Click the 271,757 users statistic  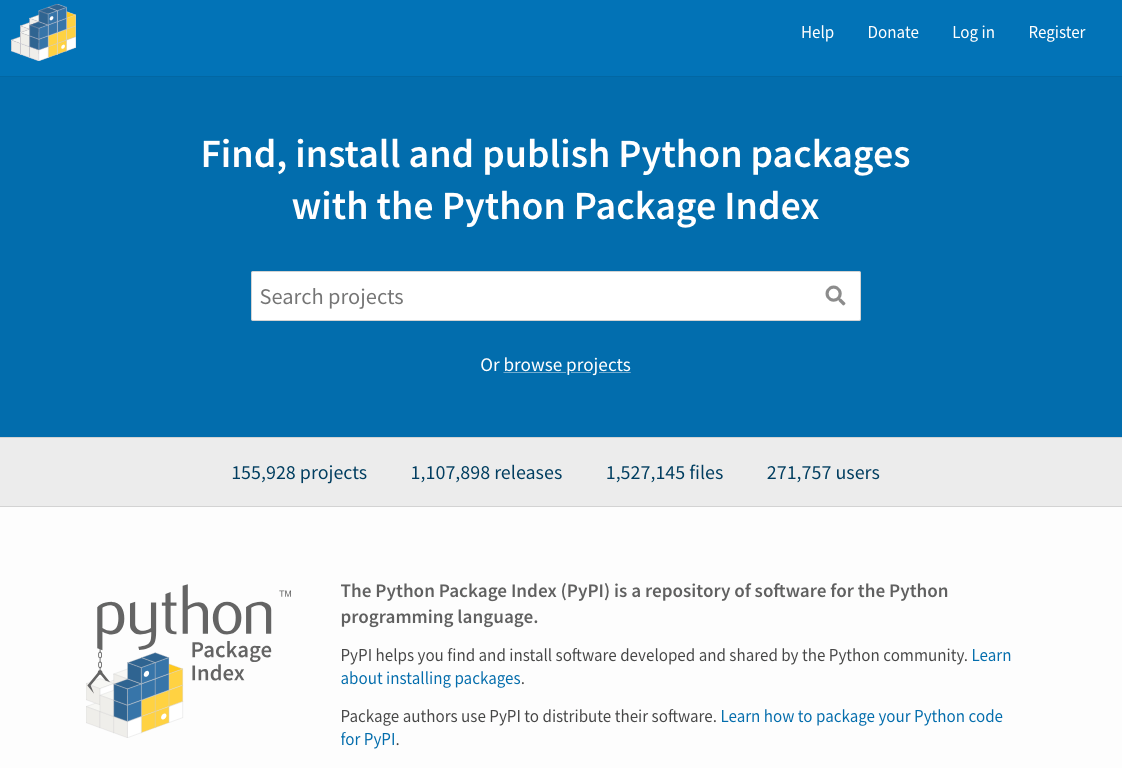click(x=823, y=473)
